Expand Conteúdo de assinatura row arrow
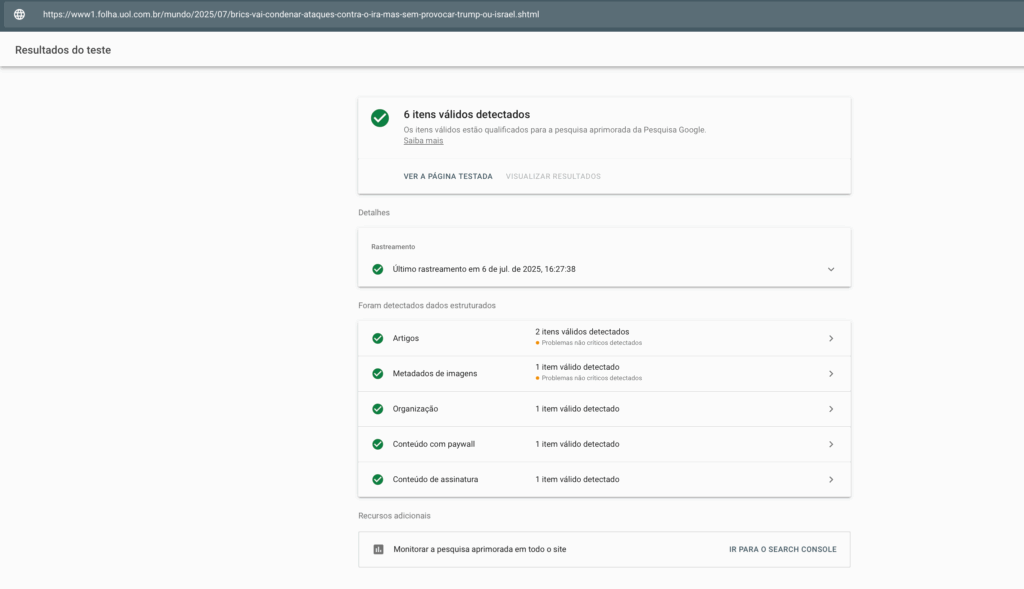 click(830, 479)
